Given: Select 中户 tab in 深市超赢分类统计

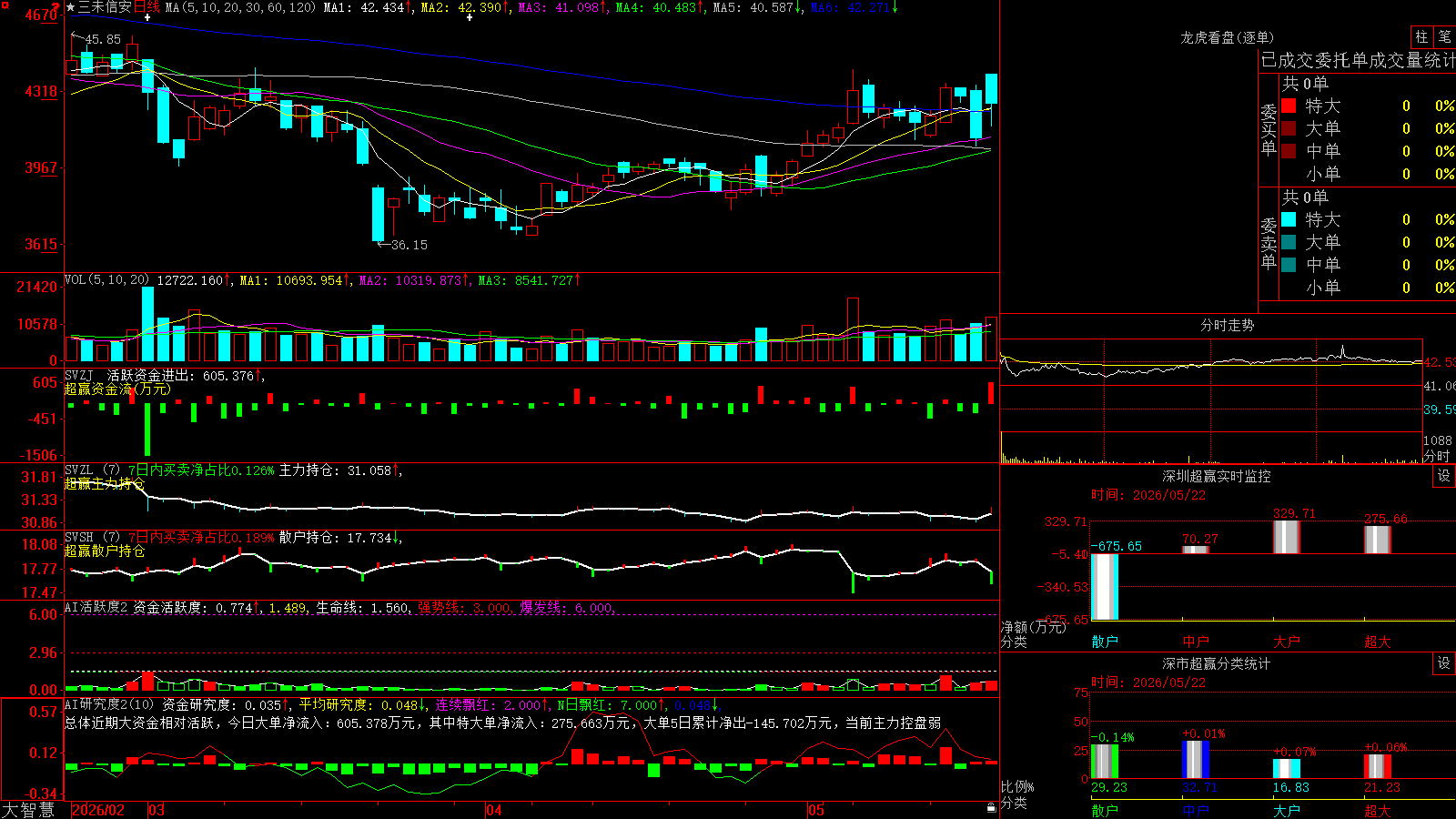Looking at the screenshot, I should tap(1196, 810).
